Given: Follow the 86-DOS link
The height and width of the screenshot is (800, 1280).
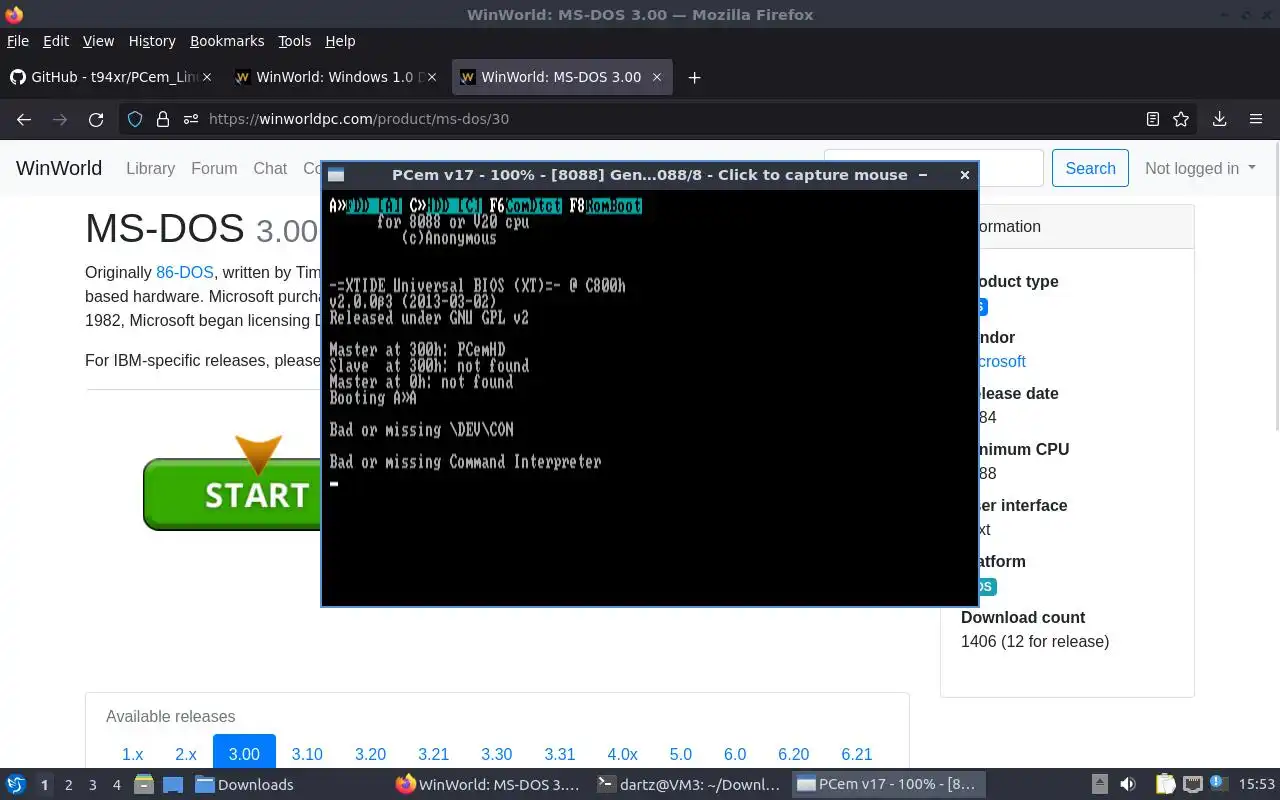Looking at the screenshot, I should pos(185,272).
